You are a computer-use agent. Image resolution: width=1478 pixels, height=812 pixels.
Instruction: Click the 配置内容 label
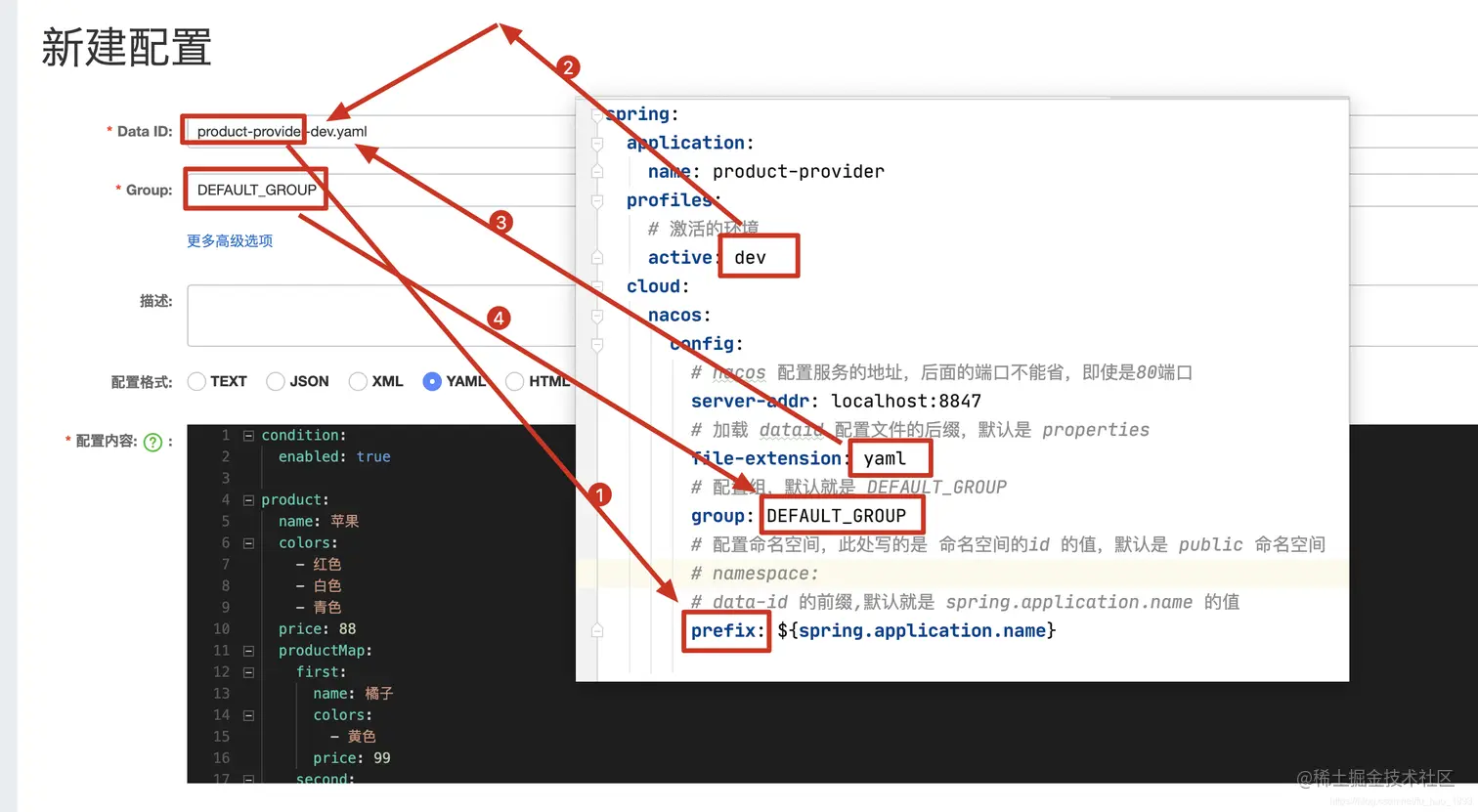[107, 442]
